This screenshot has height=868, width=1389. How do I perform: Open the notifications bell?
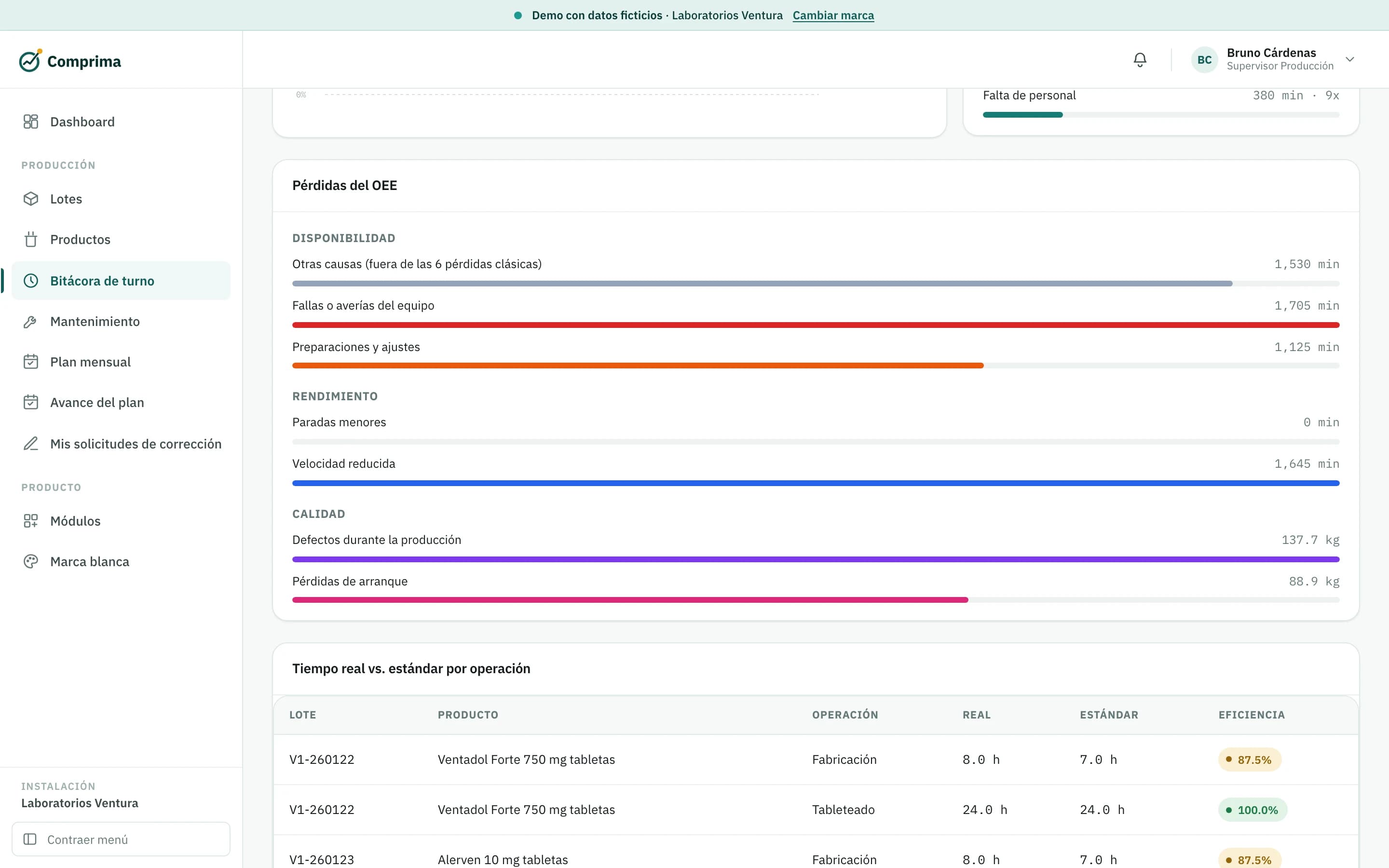point(1140,60)
